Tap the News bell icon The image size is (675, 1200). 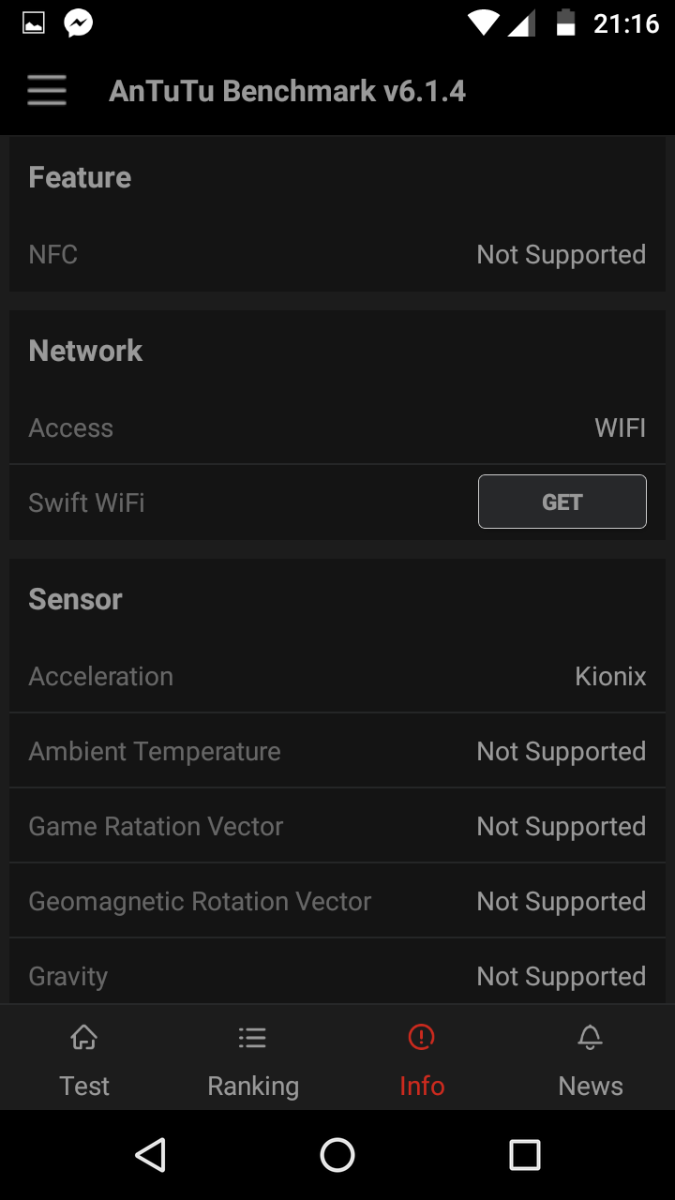(x=590, y=1038)
